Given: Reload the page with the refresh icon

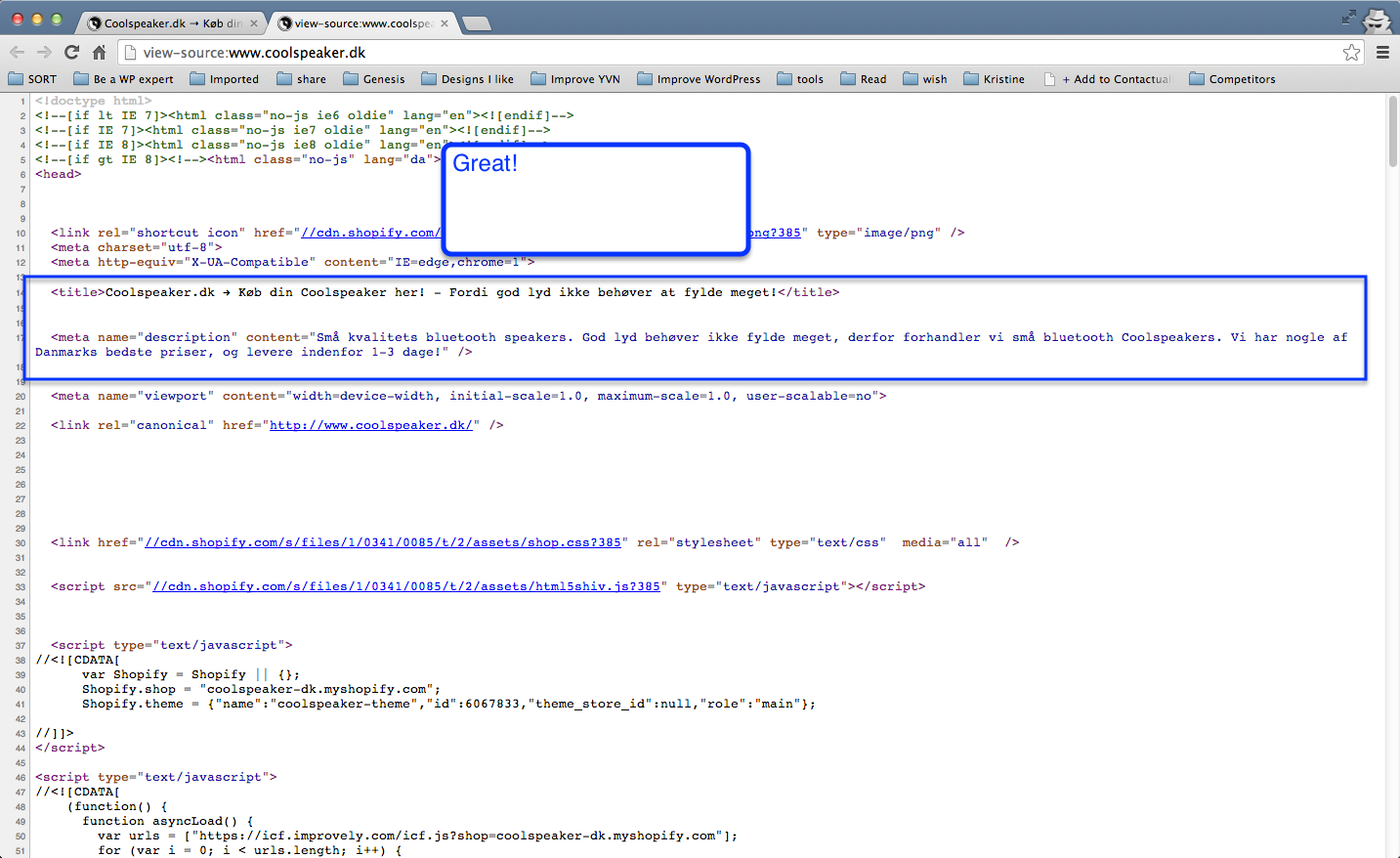Looking at the screenshot, I should (x=71, y=53).
